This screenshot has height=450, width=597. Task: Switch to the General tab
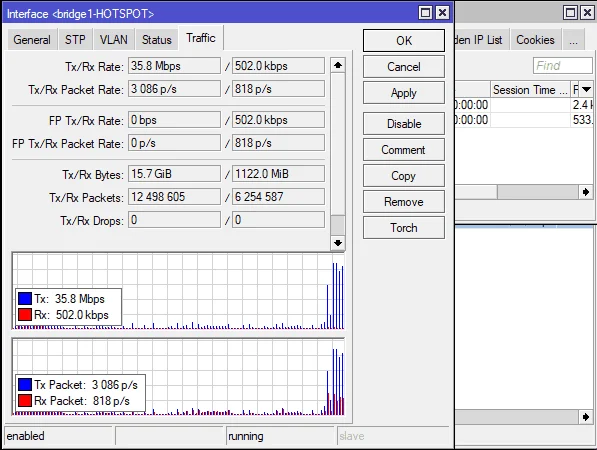pos(32,40)
